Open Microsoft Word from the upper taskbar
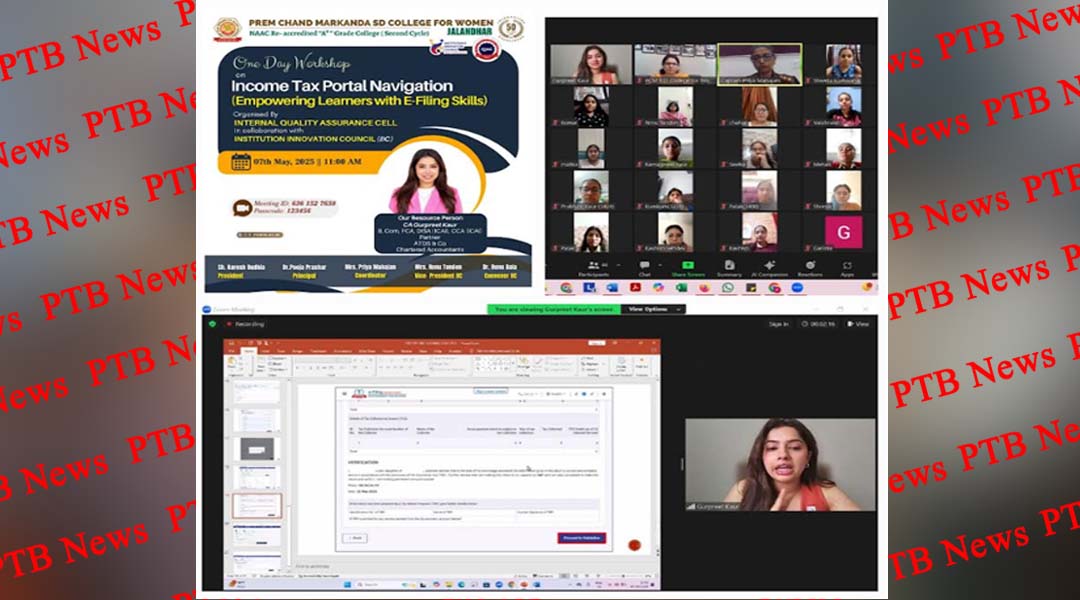 click(612, 287)
